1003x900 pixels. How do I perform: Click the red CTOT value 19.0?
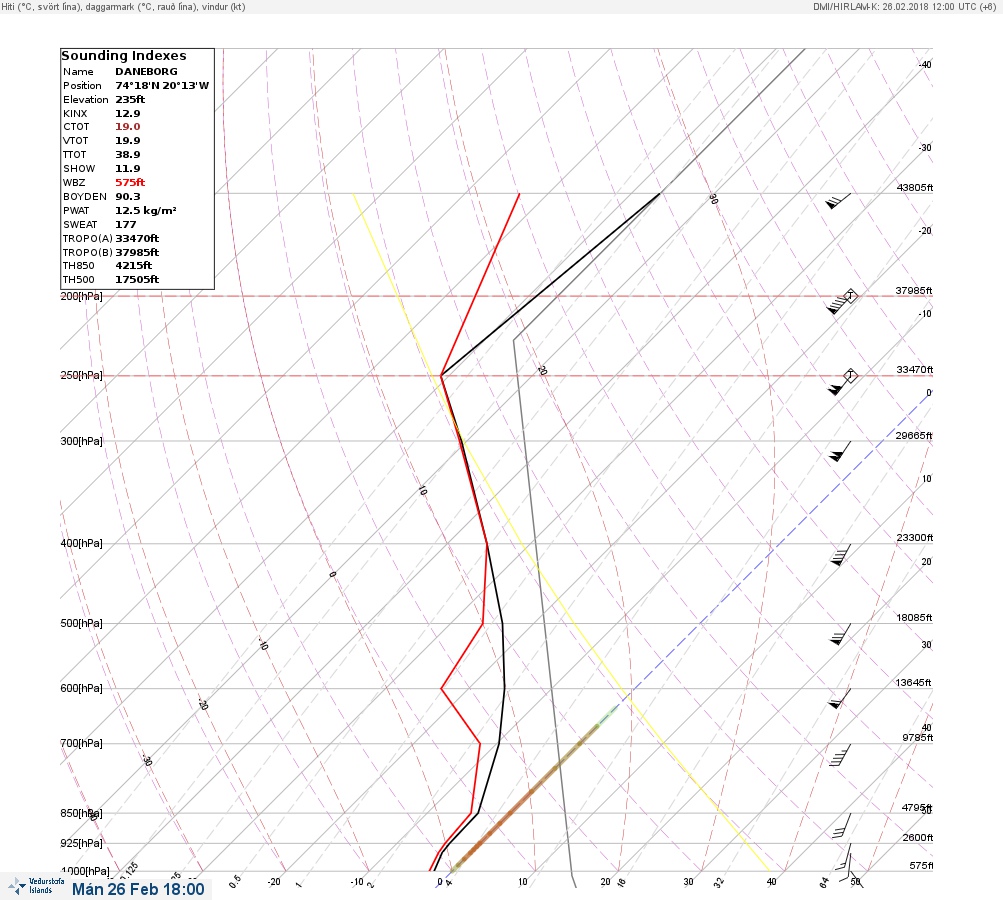128,127
